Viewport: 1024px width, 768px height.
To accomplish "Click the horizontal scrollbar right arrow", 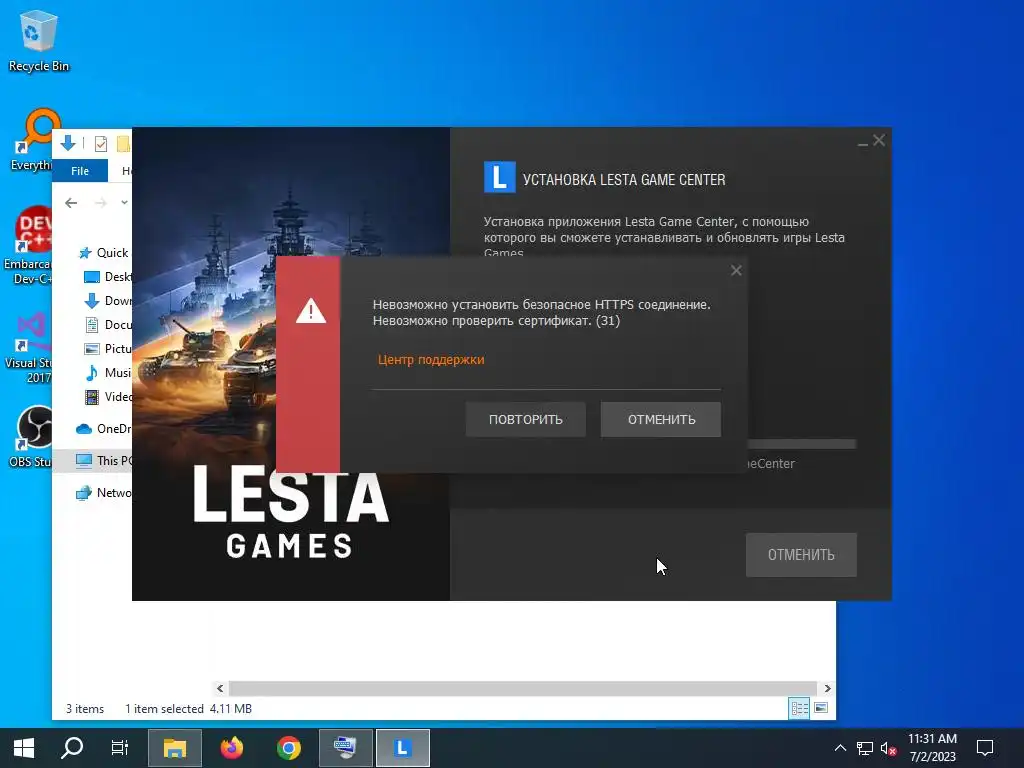I will pyautogui.click(x=827, y=688).
